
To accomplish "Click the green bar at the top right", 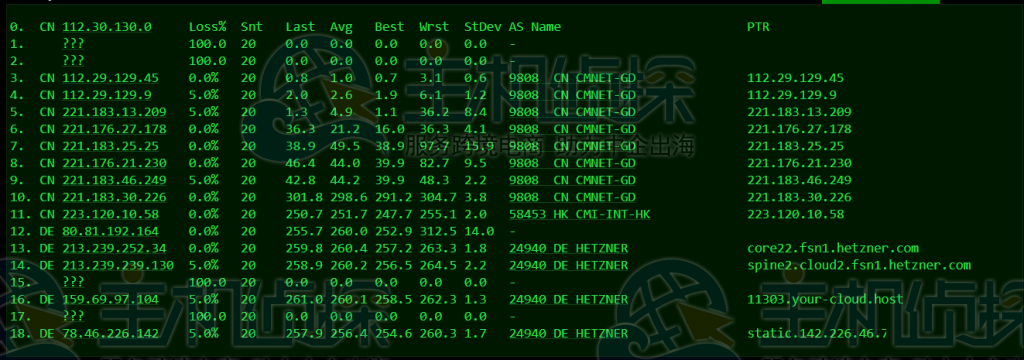I will pyautogui.click(x=880, y=2).
